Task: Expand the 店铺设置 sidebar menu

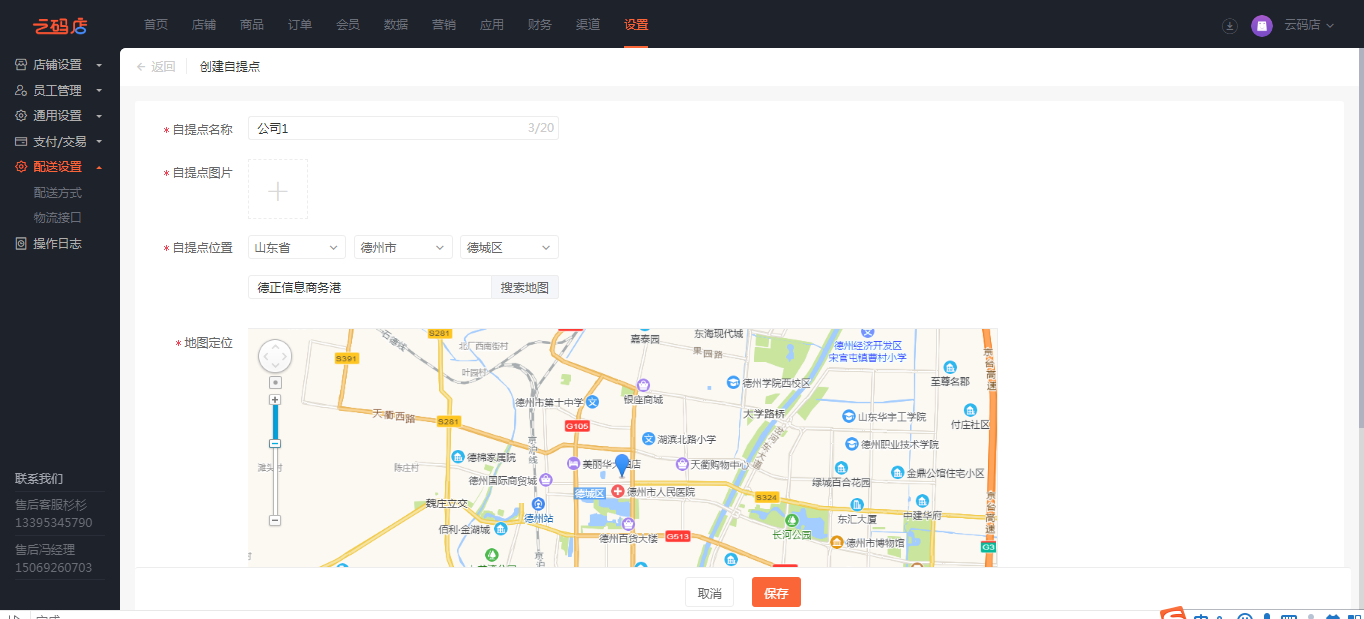Action: (x=59, y=65)
